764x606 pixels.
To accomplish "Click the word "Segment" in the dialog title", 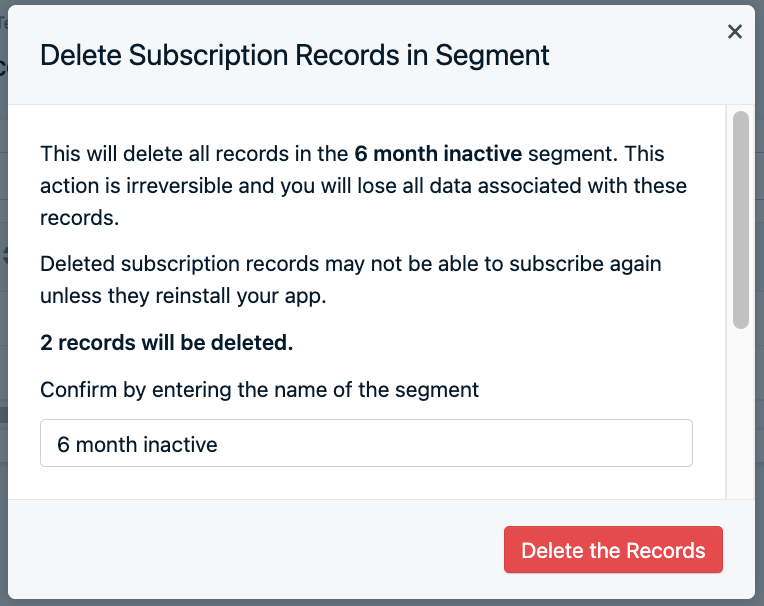I will (x=493, y=55).
